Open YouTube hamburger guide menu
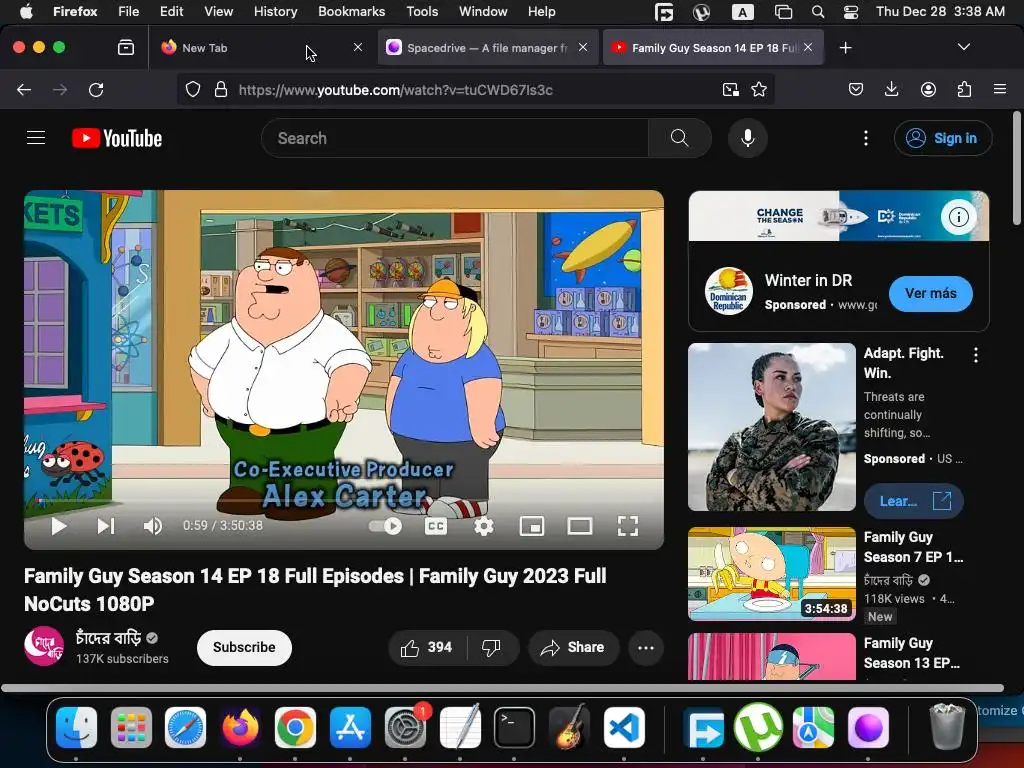Image resolution: width=1024 pixels, height=768 pixels. (x=36, y=138)
